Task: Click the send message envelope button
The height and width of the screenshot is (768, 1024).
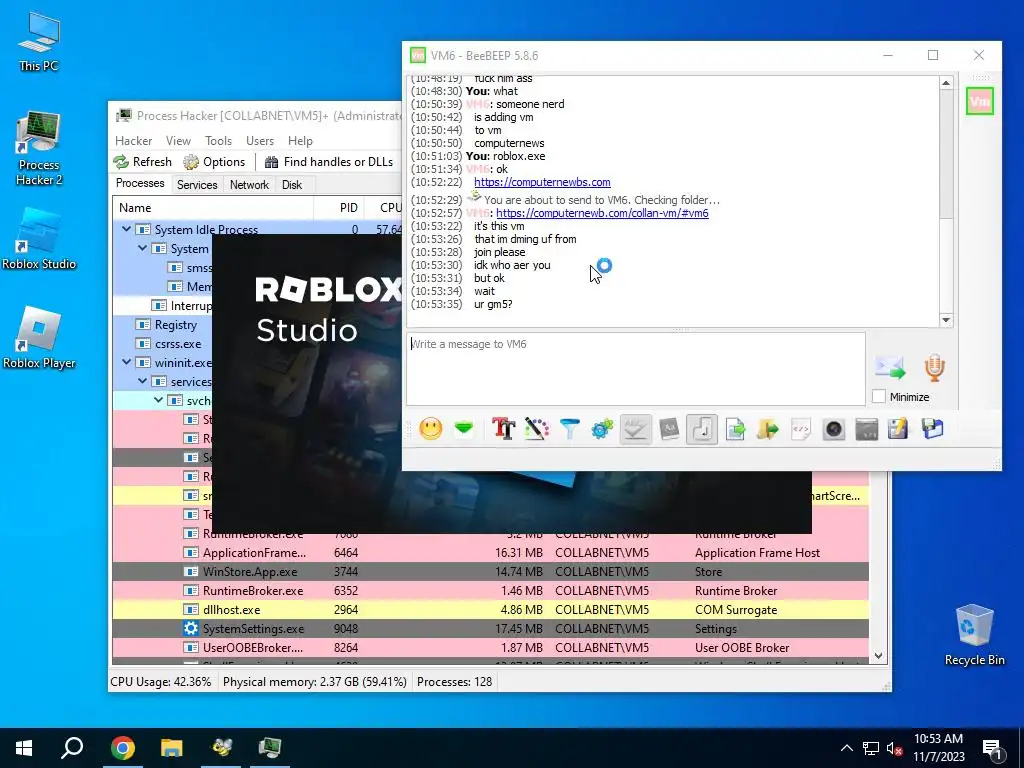Action: coord(890,368)
